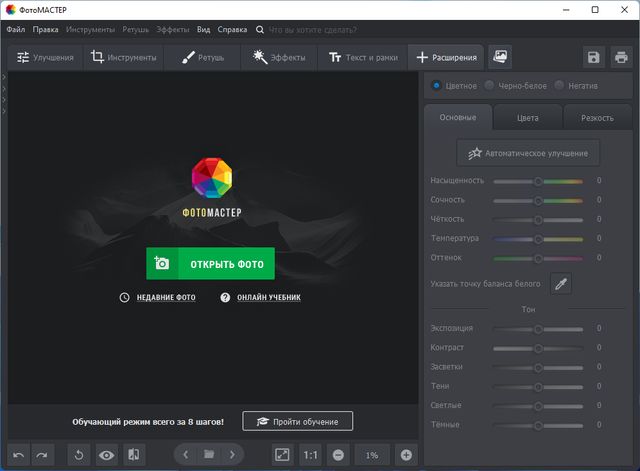Click the undo arrow icon
Viewport: 640px width, 471px height.
point(18,455)
